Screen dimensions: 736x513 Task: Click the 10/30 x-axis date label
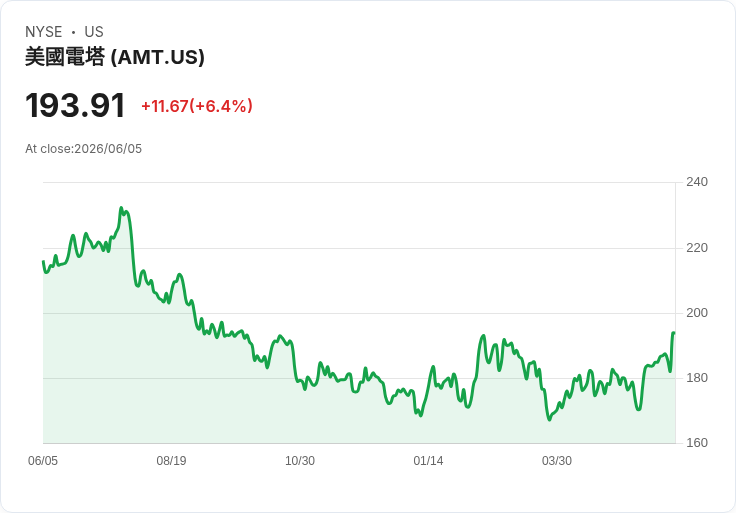point(300,461)
